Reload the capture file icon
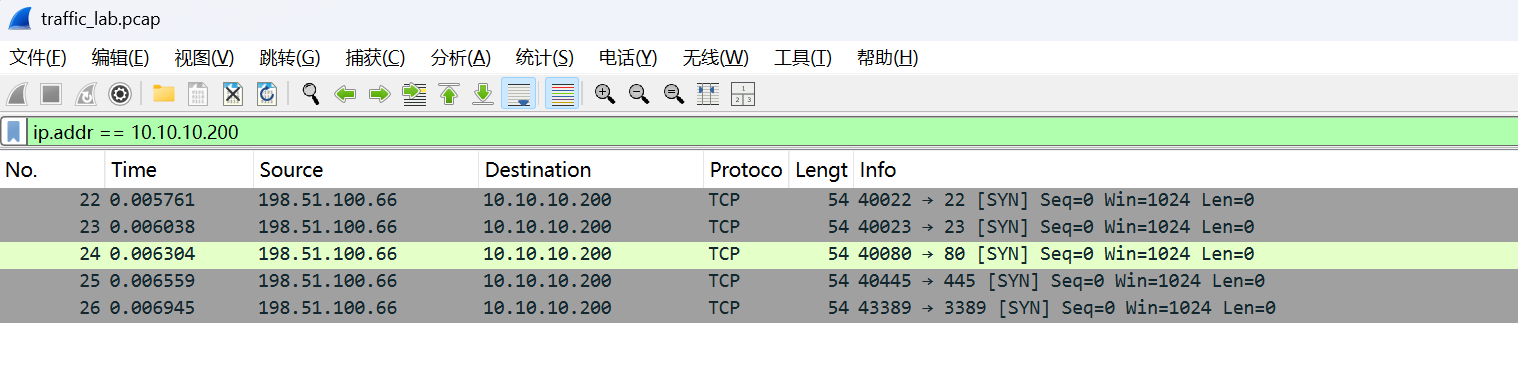Image resolution: width=1518 pixels, height=366 pixels. [267, 94]
